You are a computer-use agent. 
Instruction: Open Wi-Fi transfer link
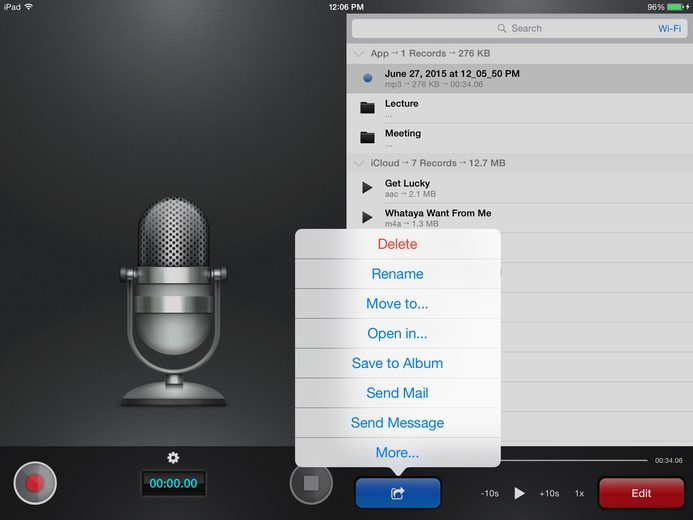(670, 29)
